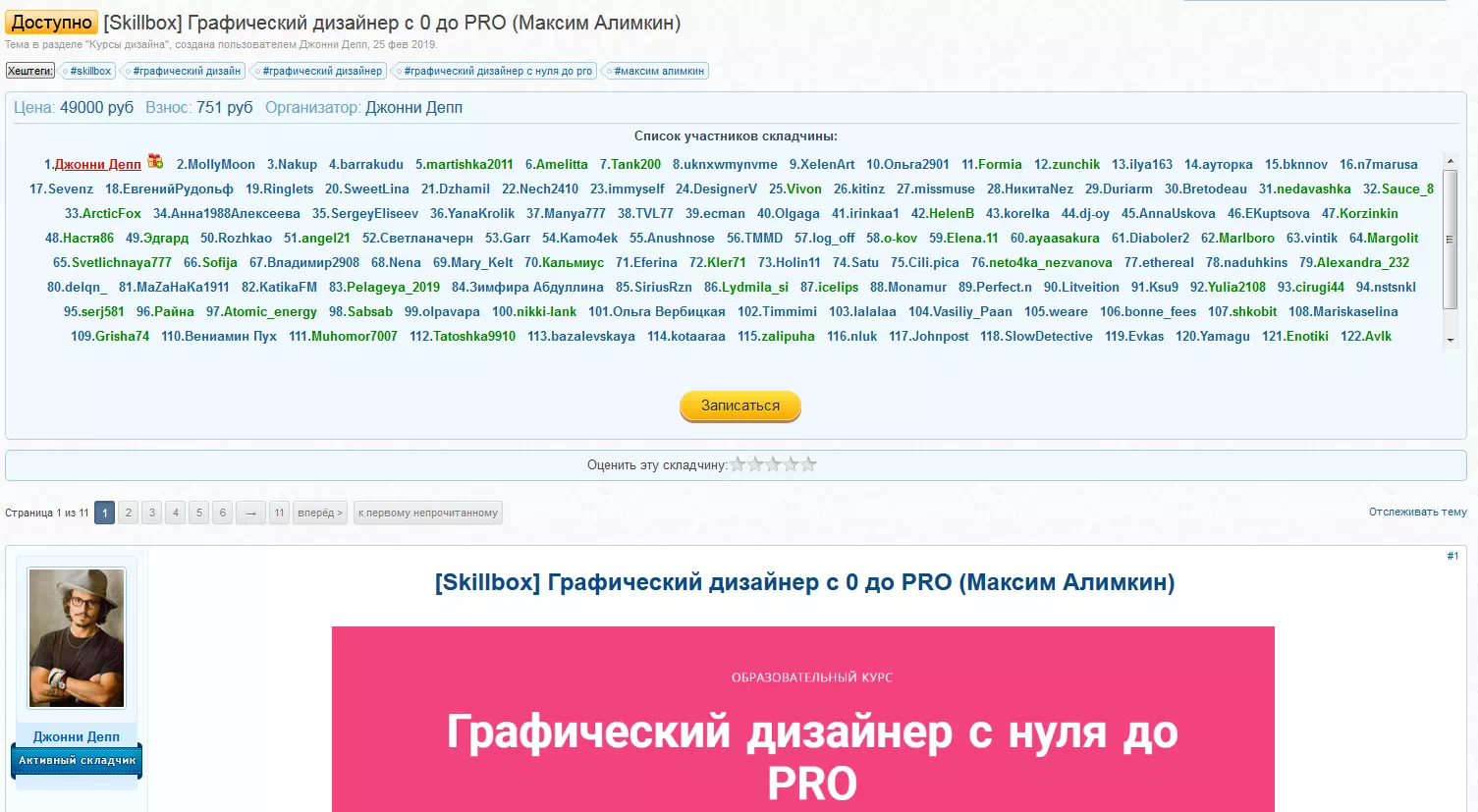
Task: Open participant Mariskaselina profile
Action: tap(1355, 311)
